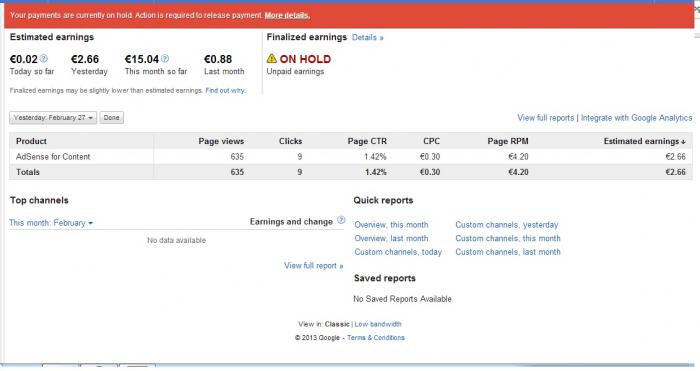
Task: Expand This month: February dropdown
Action: coord(51,223)
